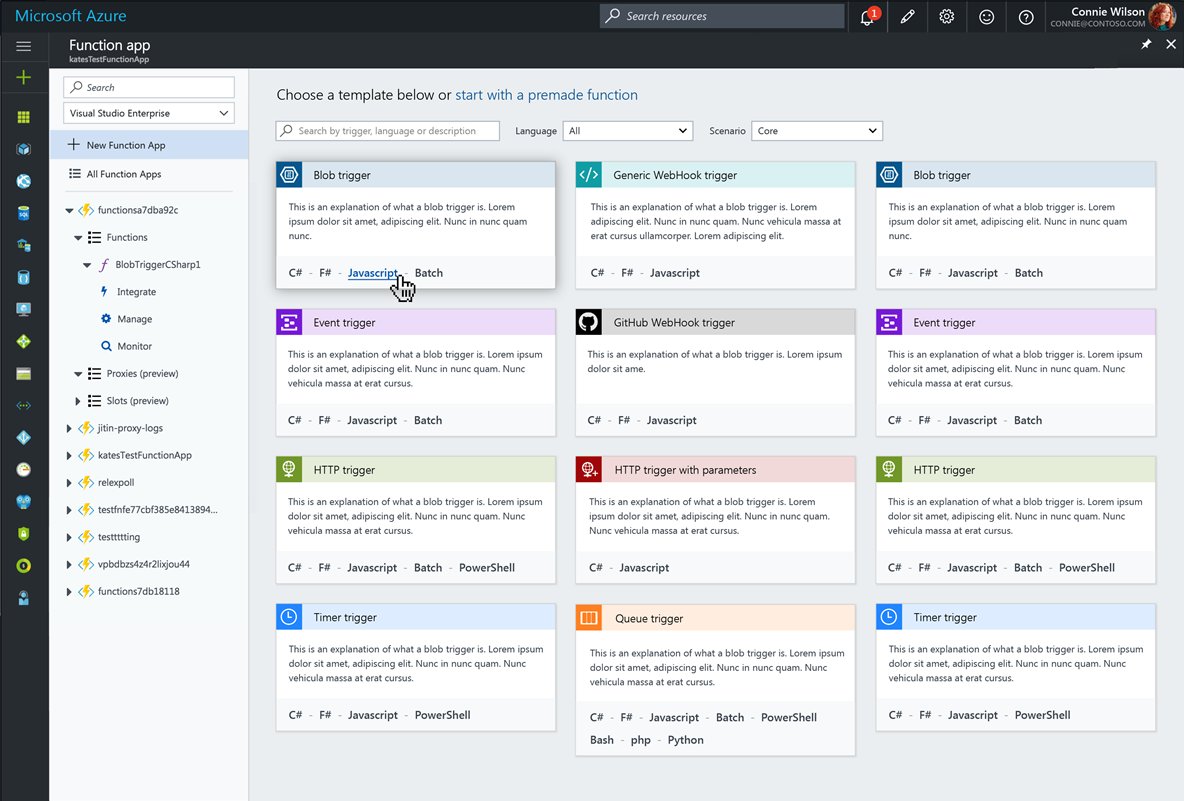Open Virtual networks dotted arrows icon
1184x801 pixels.
[23, 405]
